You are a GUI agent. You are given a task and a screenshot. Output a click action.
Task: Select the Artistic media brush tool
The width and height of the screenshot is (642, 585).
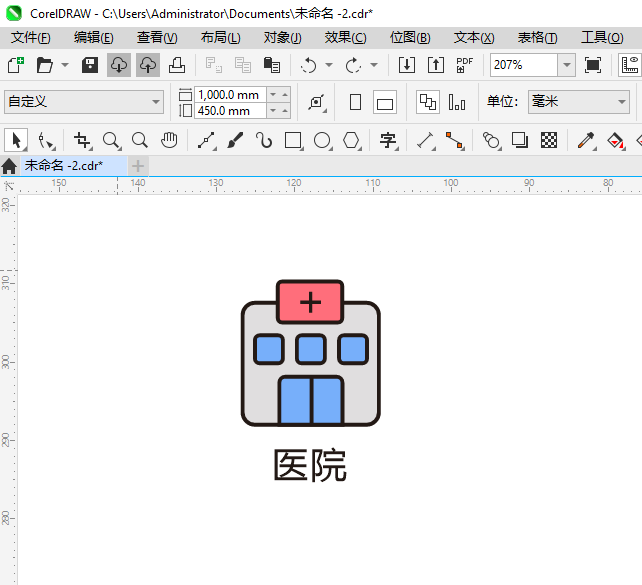235,140
